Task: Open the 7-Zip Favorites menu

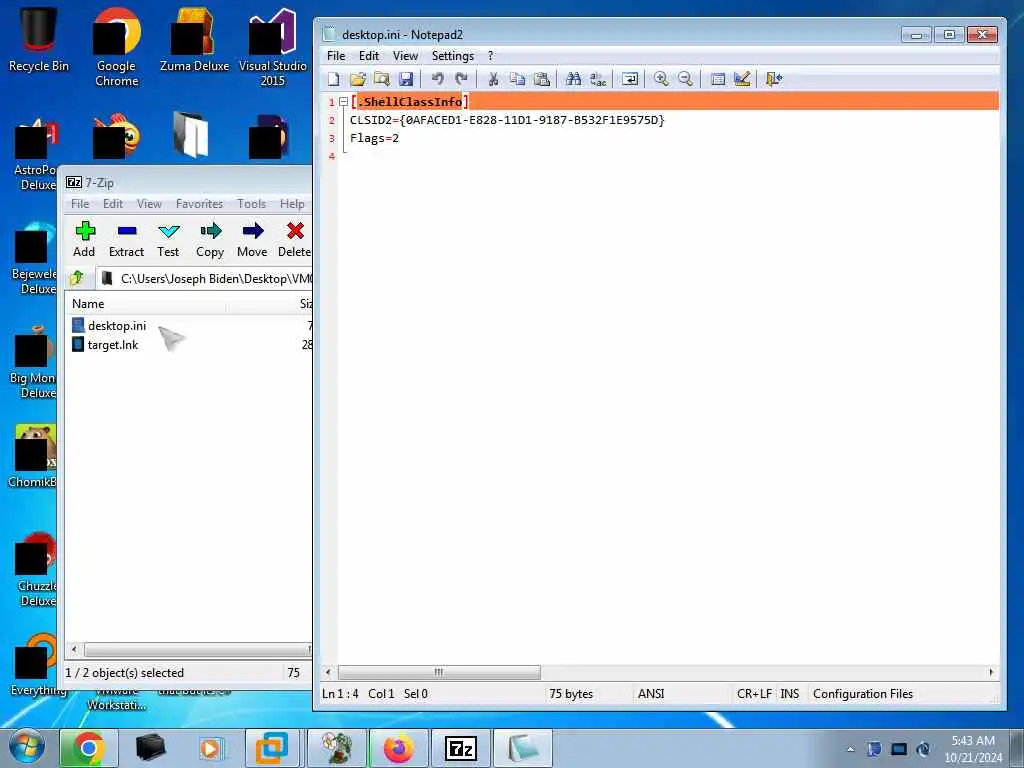Action: 199,204
